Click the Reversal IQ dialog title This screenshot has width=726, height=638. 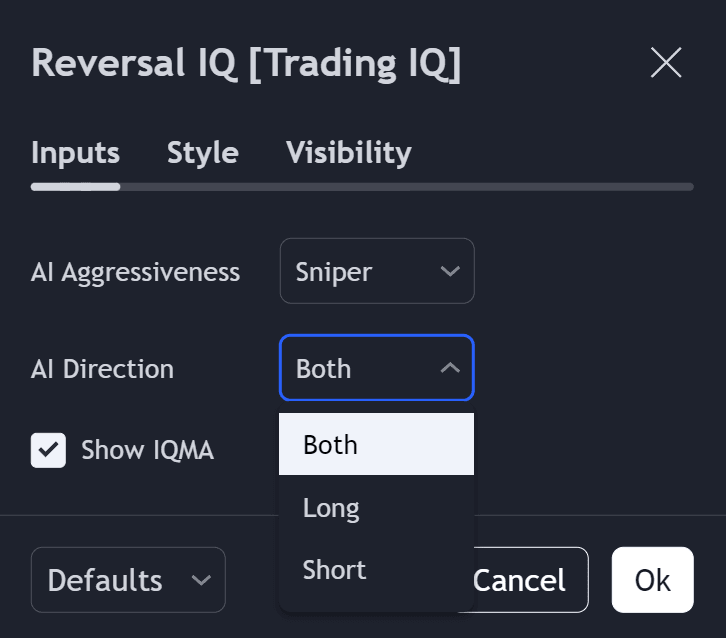click(246, 63)
